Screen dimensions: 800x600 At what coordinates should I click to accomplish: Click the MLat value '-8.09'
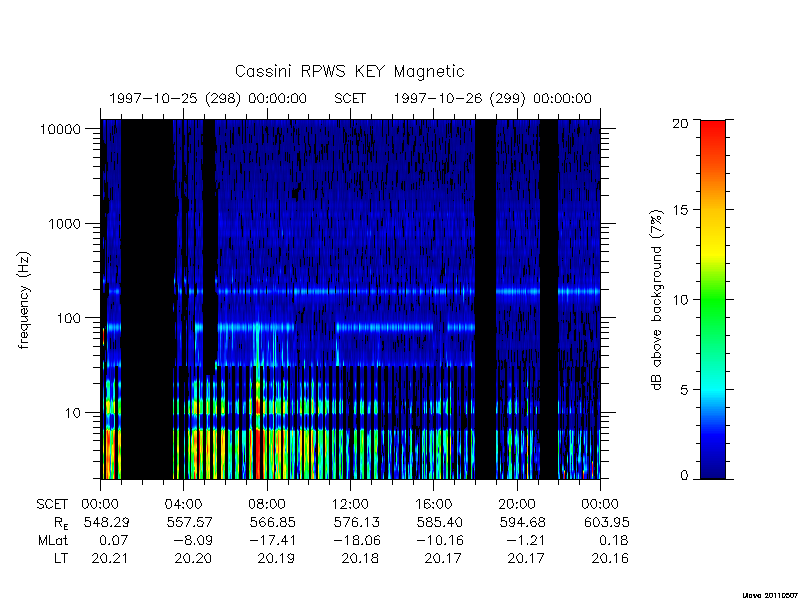click(192, 540)
